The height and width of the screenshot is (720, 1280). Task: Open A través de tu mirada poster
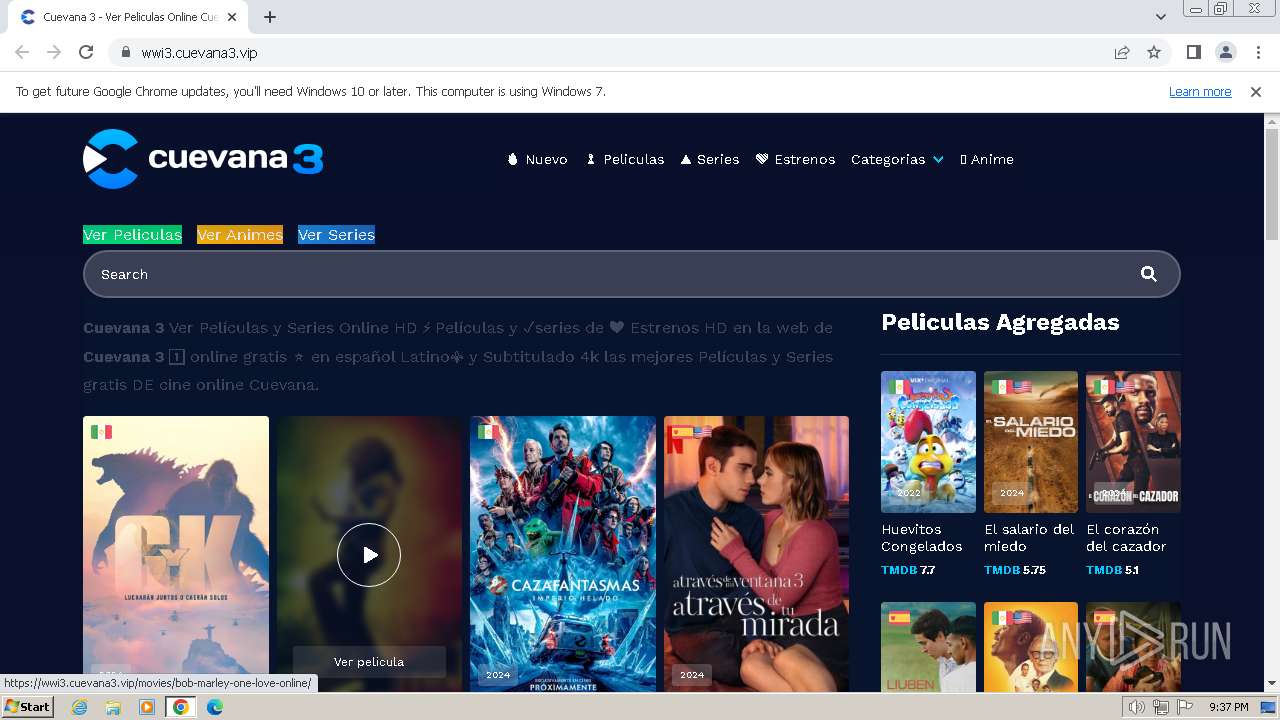click(756, 554)
